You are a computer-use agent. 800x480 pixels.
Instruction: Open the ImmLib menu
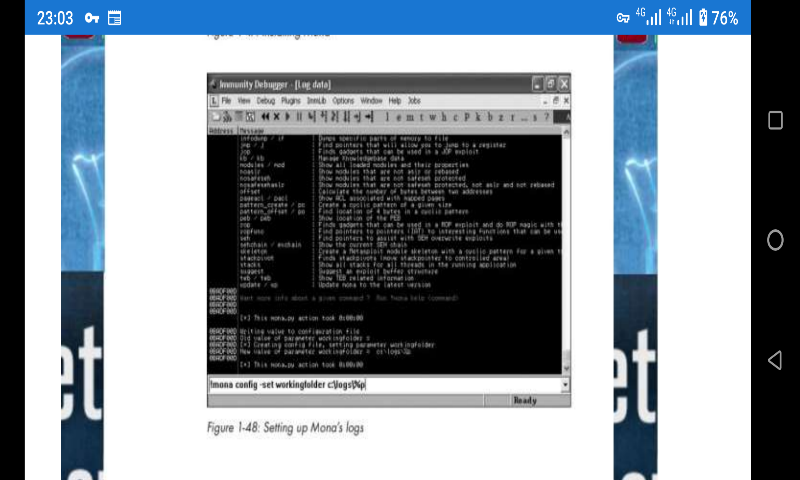tap(316, 100)
